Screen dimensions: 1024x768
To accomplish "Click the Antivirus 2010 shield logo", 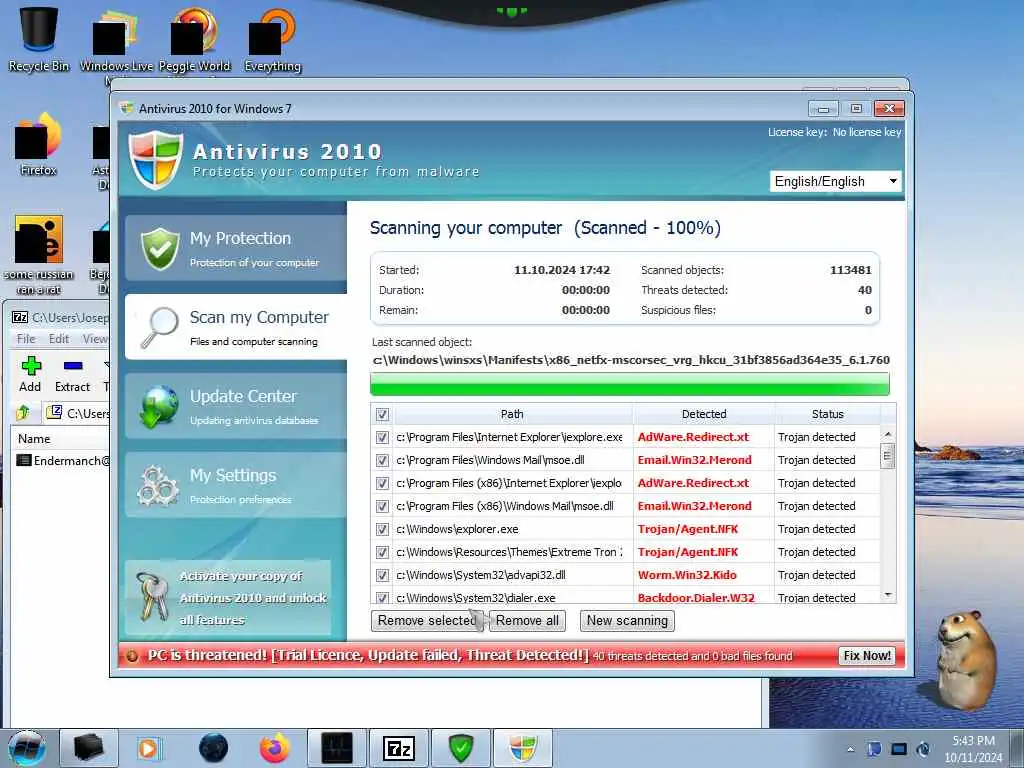I will 155,159.
